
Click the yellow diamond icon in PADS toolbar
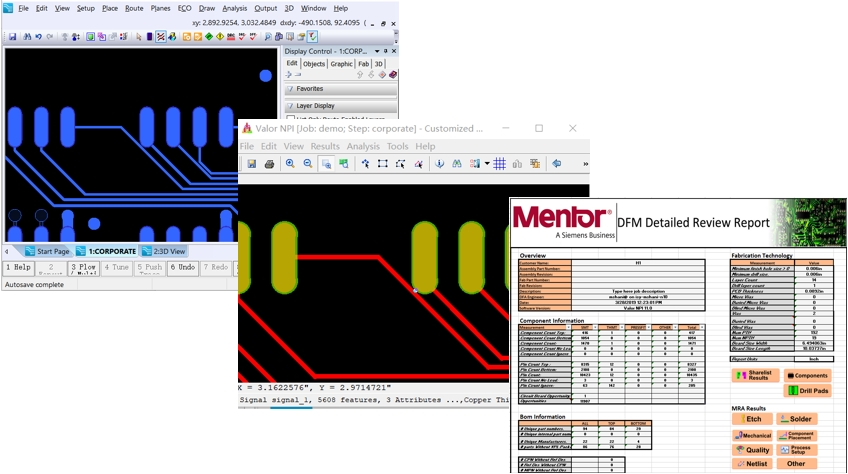220,37
